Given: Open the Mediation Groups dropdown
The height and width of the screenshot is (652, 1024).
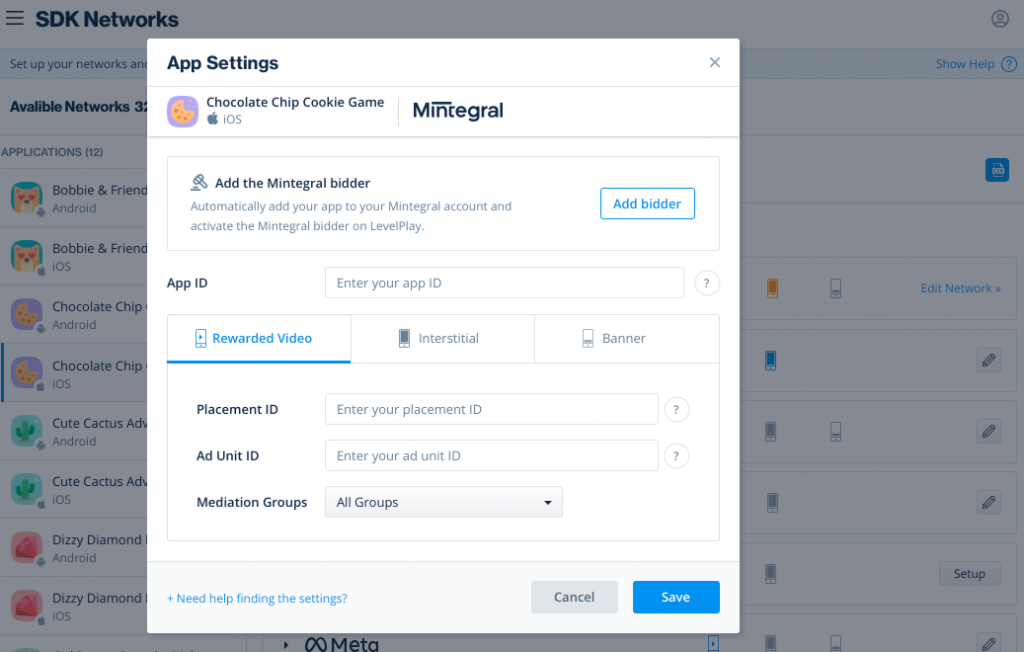Looking at the screenshot, I should [x=443, y=502].
